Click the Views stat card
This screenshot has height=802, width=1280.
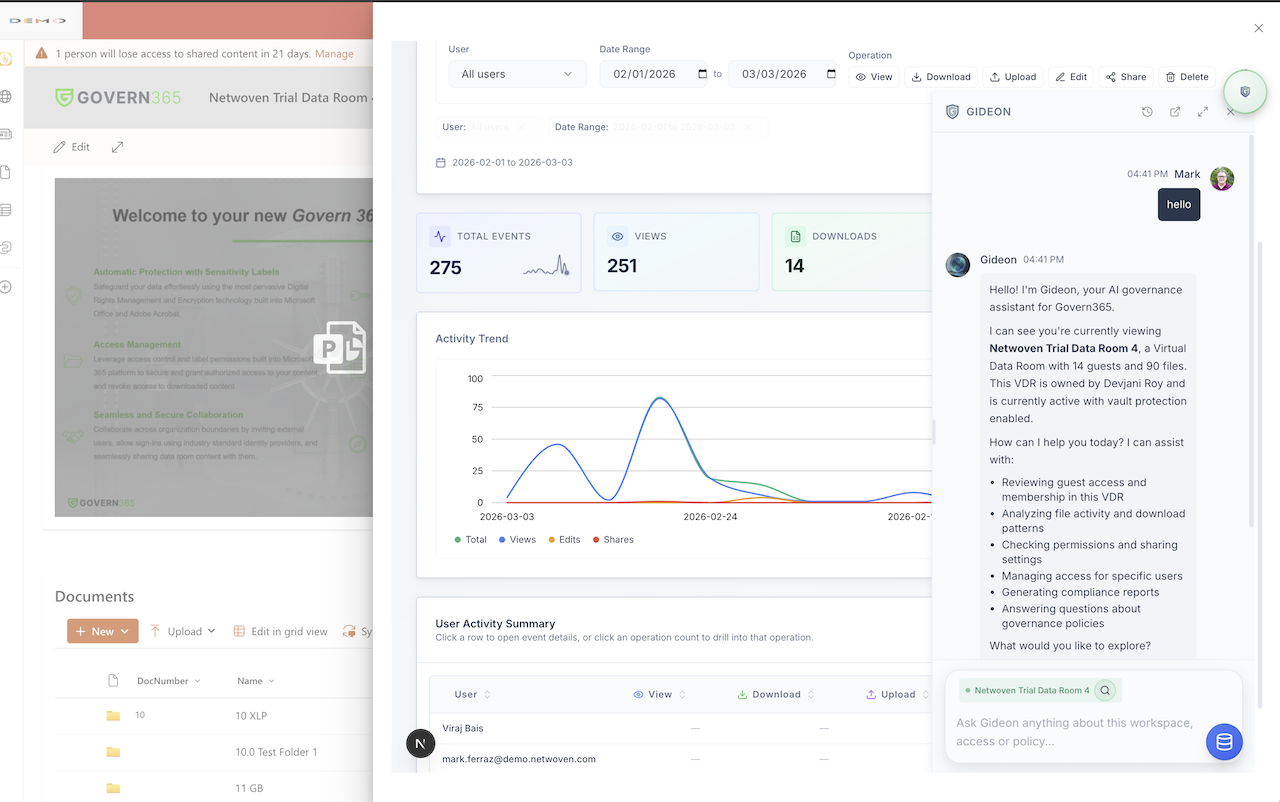point(676,252)
